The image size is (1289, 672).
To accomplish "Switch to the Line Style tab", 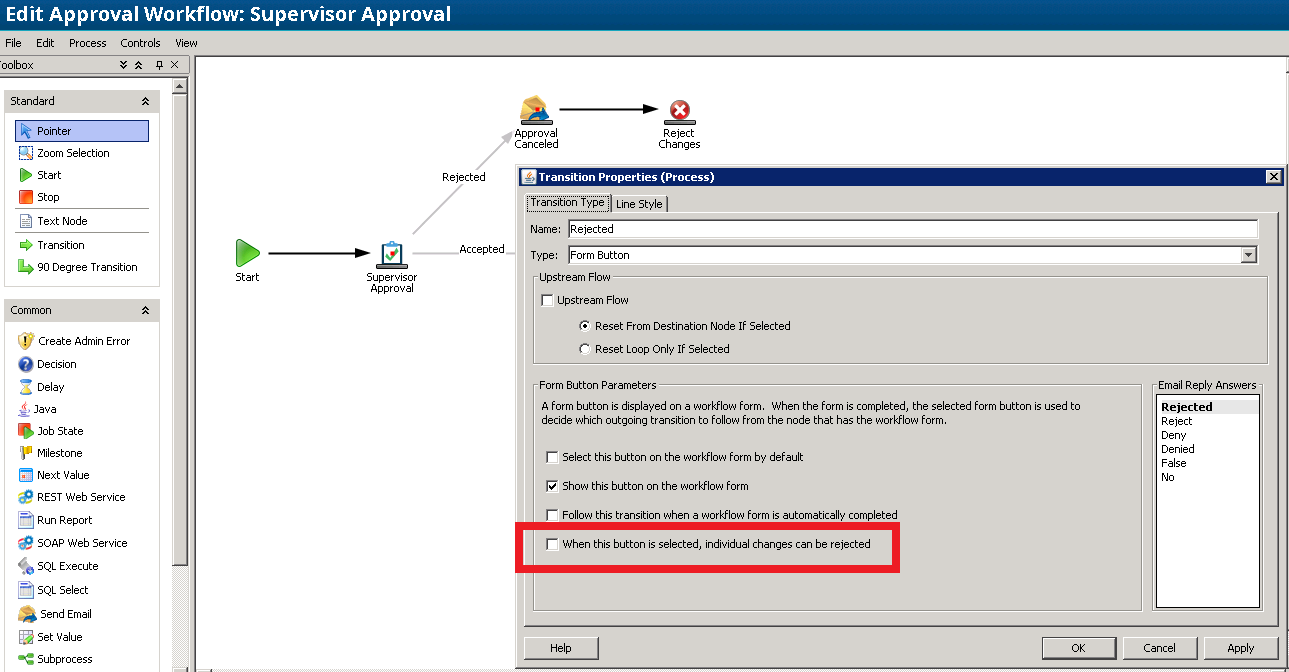I will pyautogui.click(x=639, y=203).
